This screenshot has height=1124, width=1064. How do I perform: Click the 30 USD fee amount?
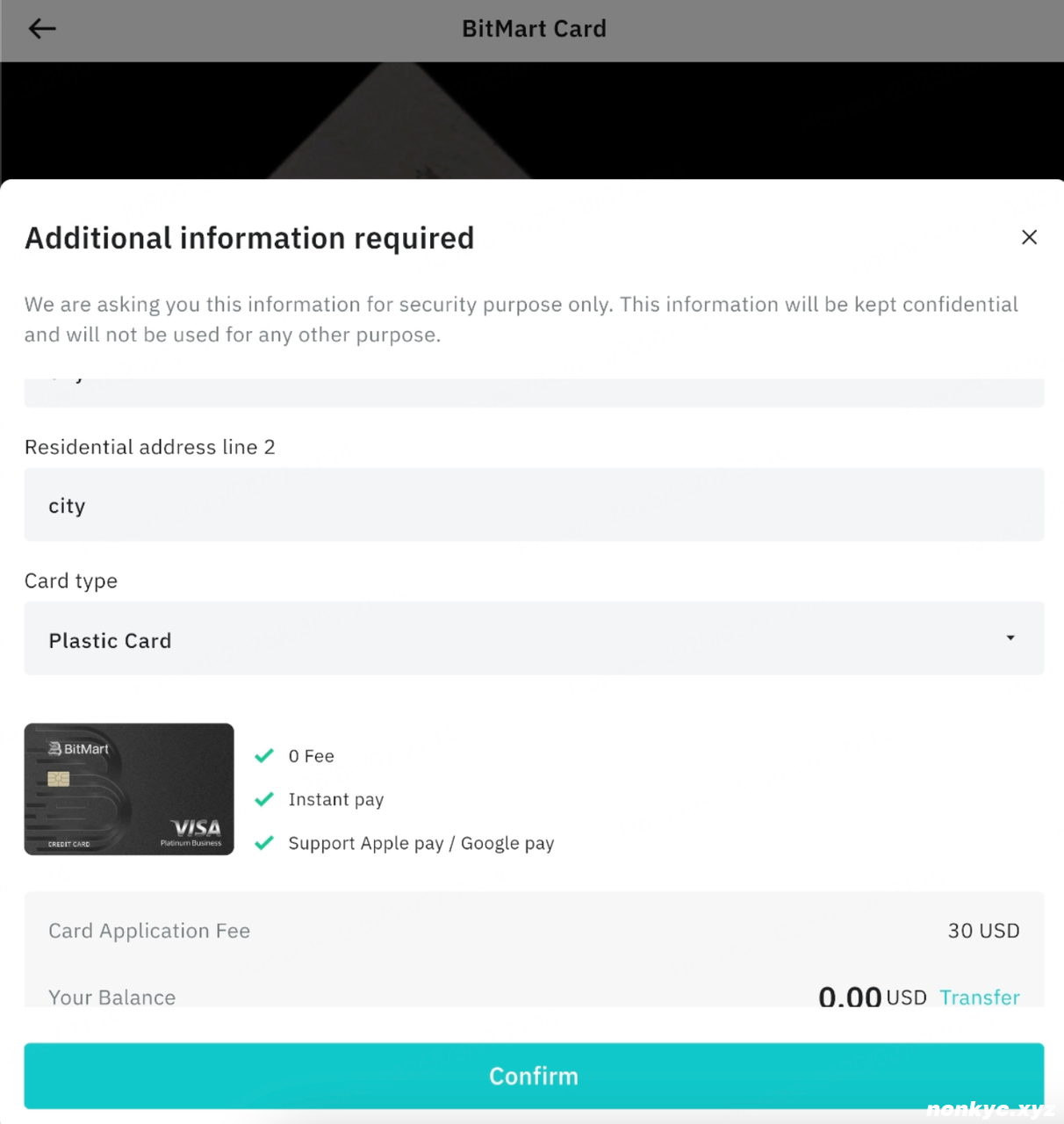coord(983,931)
